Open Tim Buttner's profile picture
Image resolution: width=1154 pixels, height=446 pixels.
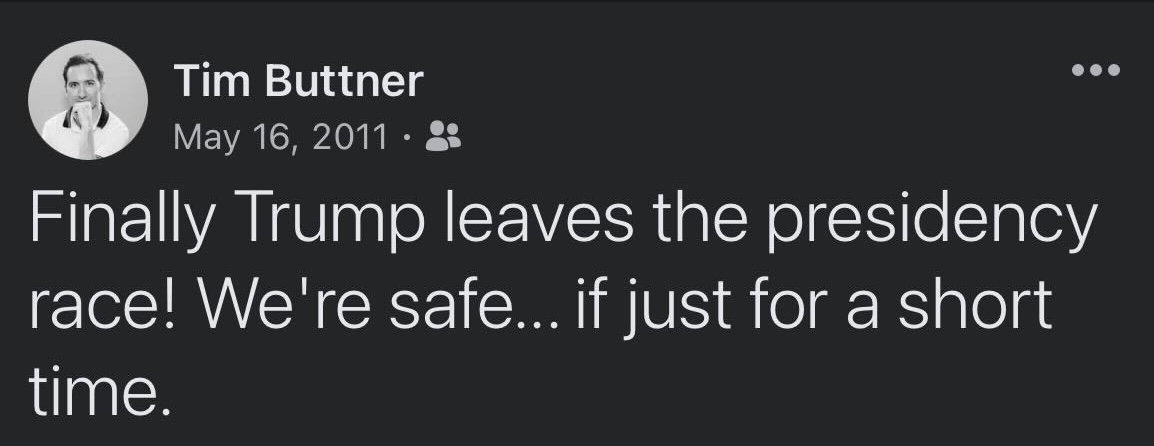(88, 99)
